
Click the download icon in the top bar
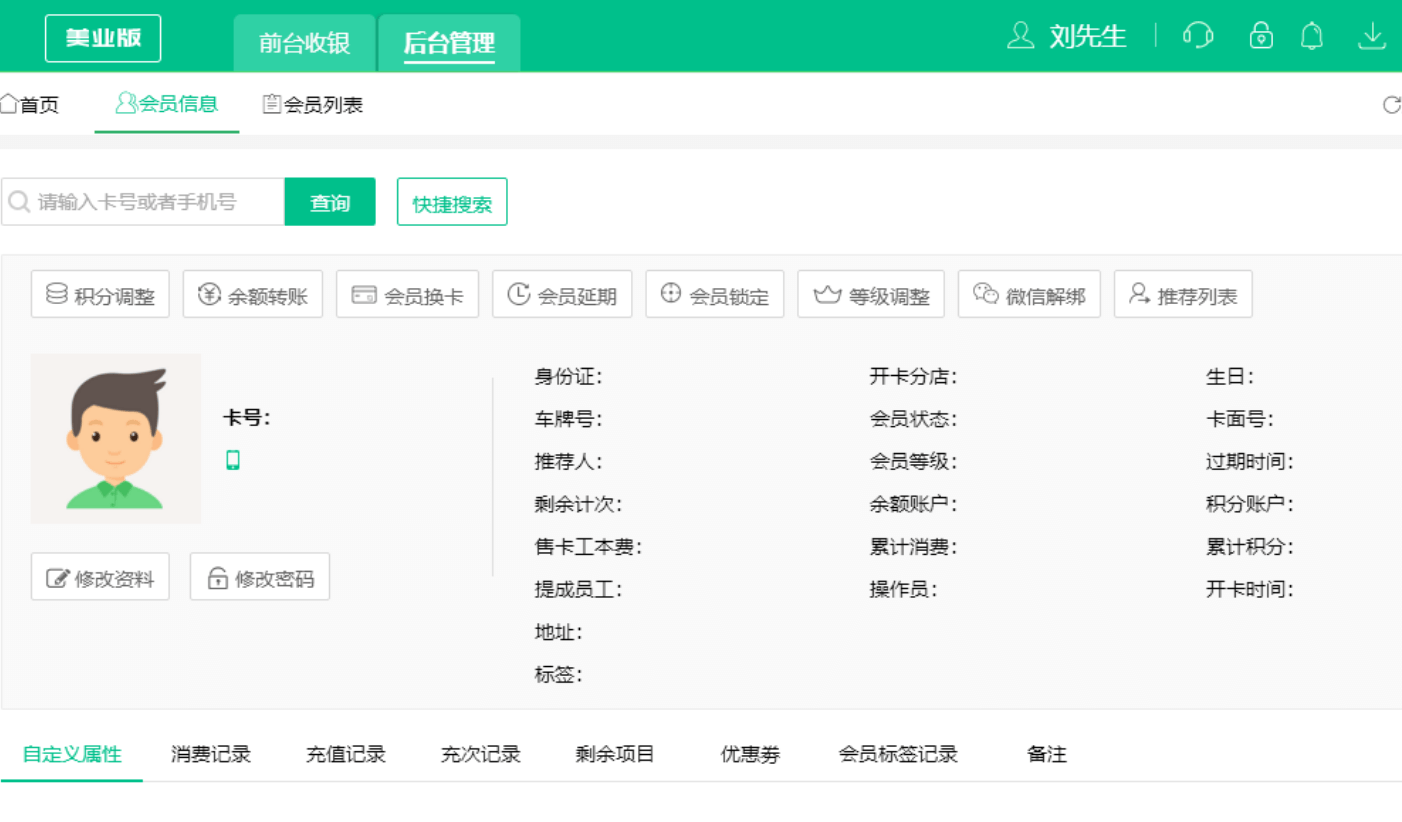1371,35
